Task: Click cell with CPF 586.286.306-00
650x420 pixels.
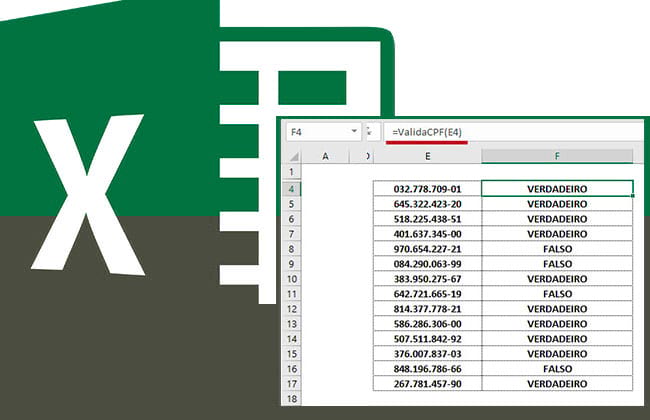Action: click(x=427, y=324)
